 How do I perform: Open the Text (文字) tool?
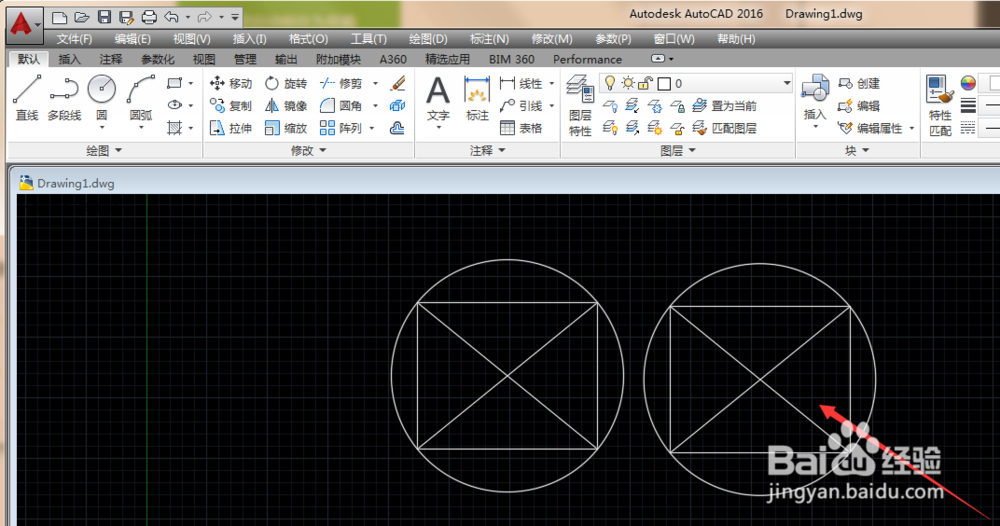pos(438,98)
